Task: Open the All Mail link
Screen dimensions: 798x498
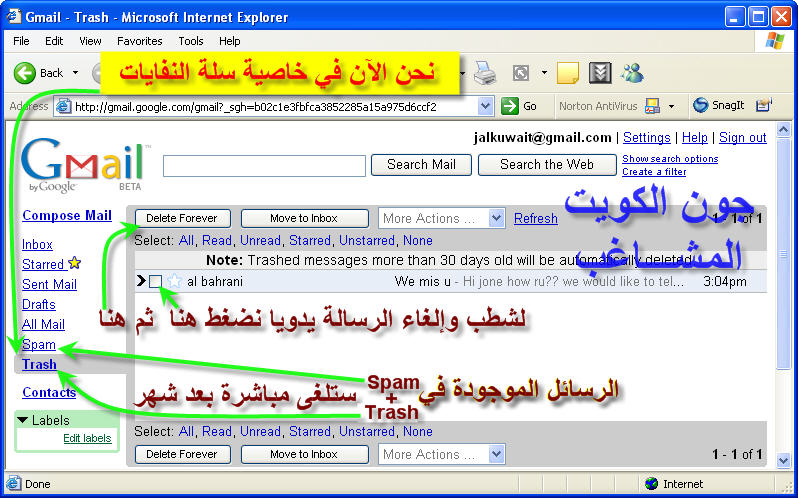Action: point(43,324)
